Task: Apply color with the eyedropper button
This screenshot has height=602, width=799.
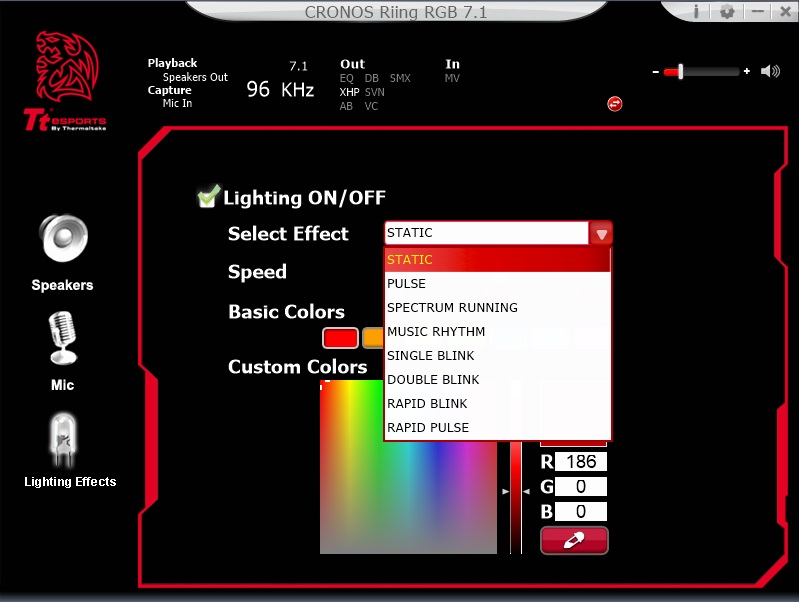Action: pyautogui.click(x=574, y=540)
